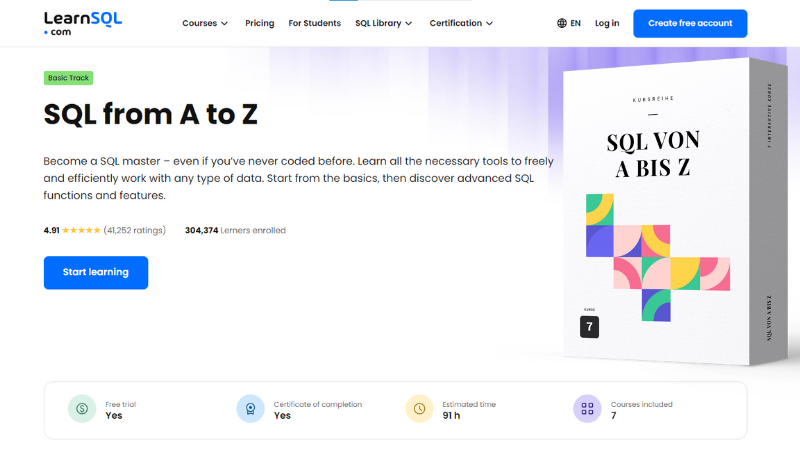Screen dimensions: 800x450
Task: Click the clock Estimated time icon
Action: click(419, 409)
